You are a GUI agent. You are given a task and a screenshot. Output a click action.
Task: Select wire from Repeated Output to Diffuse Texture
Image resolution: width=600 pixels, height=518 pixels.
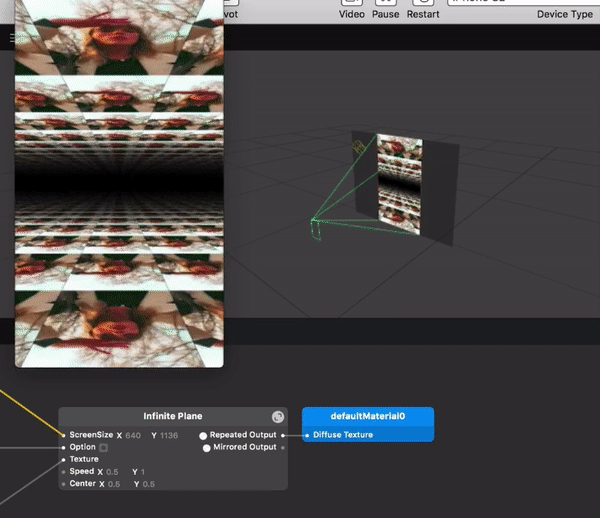click(295, 435)
